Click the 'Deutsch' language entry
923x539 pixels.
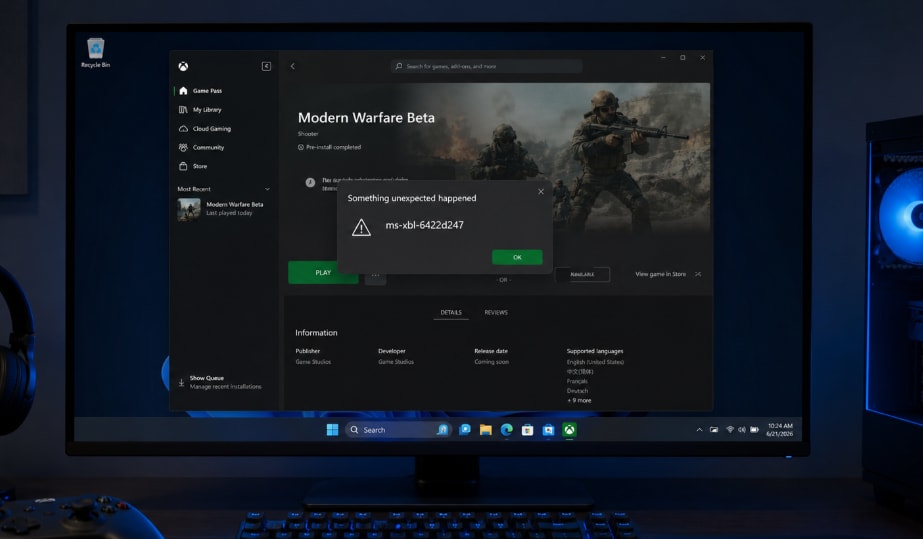click(577, 391)
